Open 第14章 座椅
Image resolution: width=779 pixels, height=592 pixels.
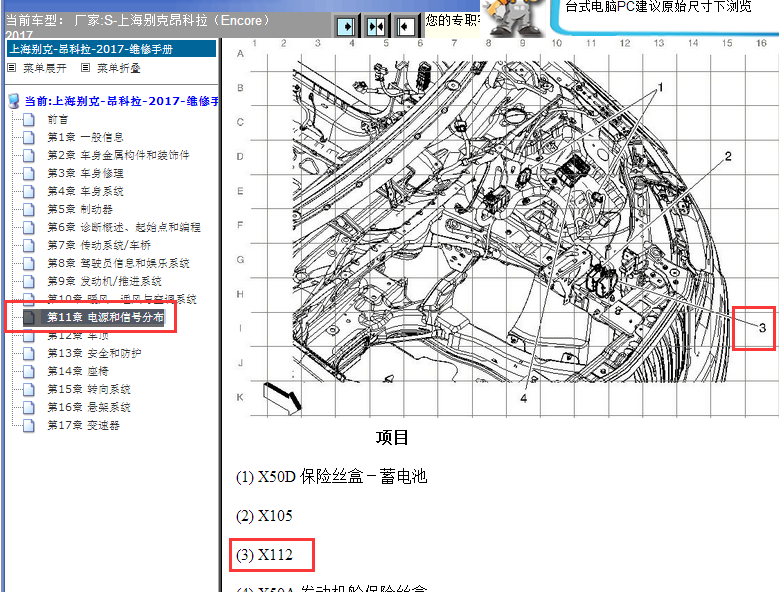[78, 371]
